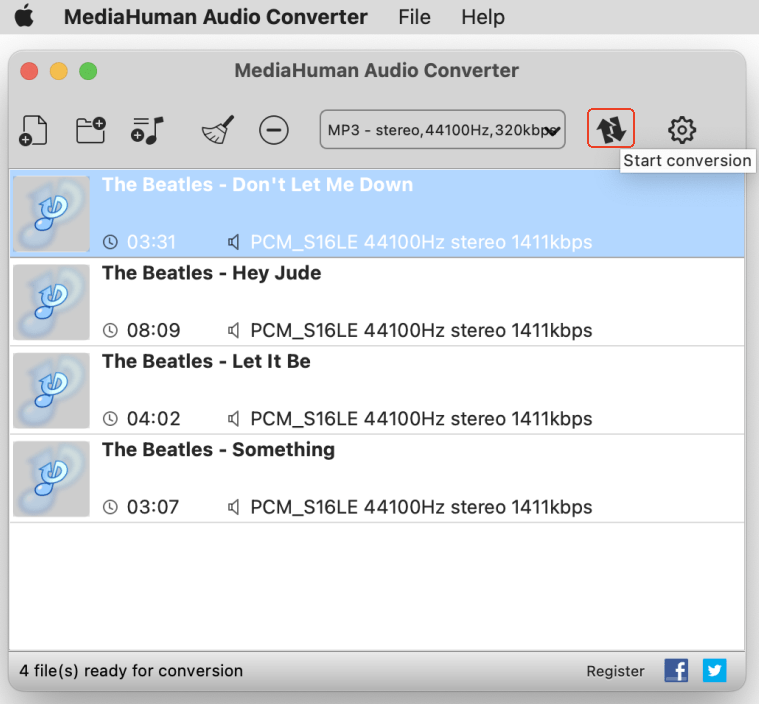The image size is (759, 704).
Task: Select The Beatles - Hey Jude track
Action: tap(400, 301)
